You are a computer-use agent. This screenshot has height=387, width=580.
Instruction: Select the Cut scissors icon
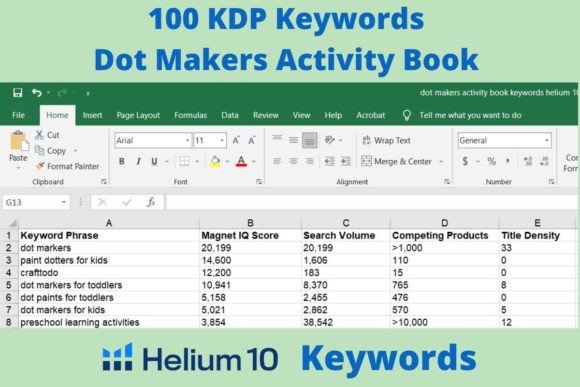pos(39,135)
